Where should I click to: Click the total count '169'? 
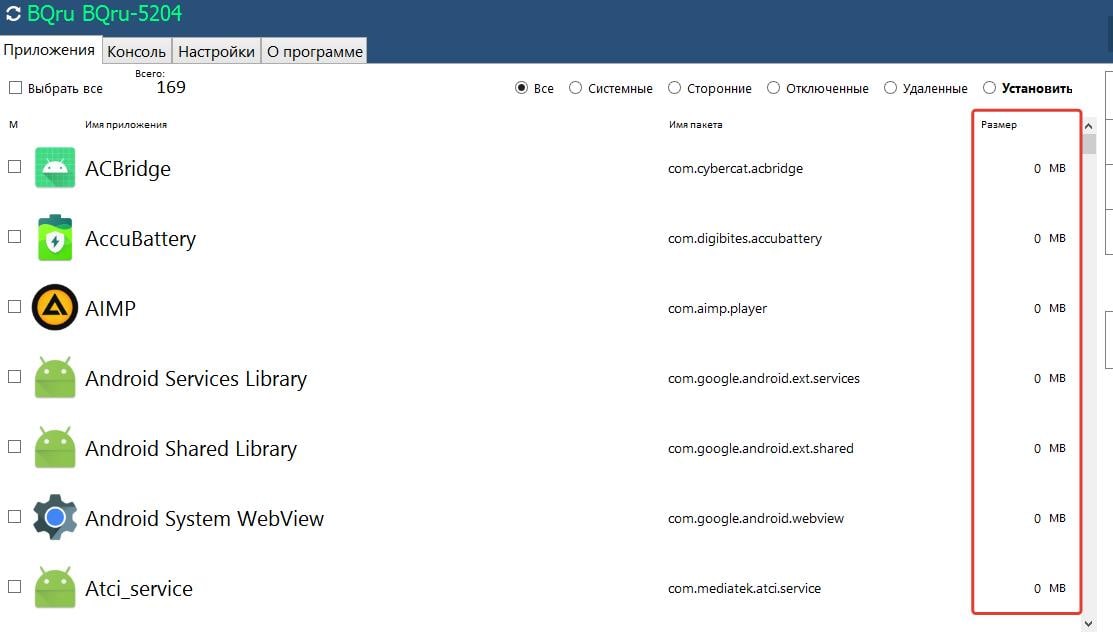tap(171, 87)
